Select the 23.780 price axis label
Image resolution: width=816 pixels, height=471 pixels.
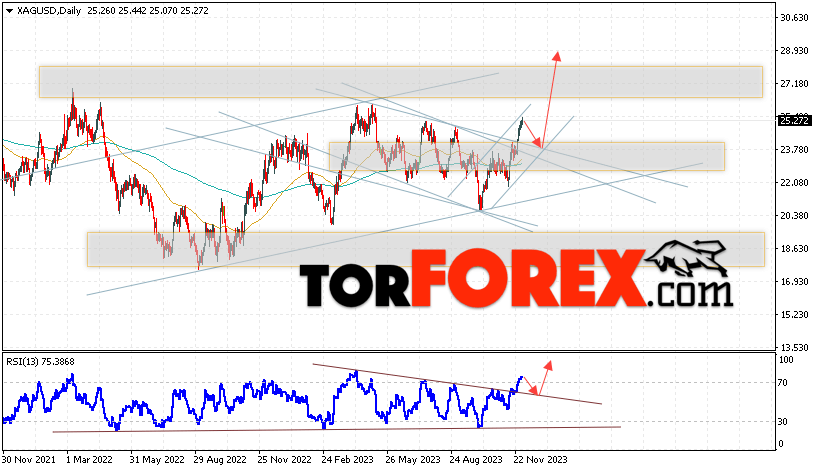click(794, 150)
